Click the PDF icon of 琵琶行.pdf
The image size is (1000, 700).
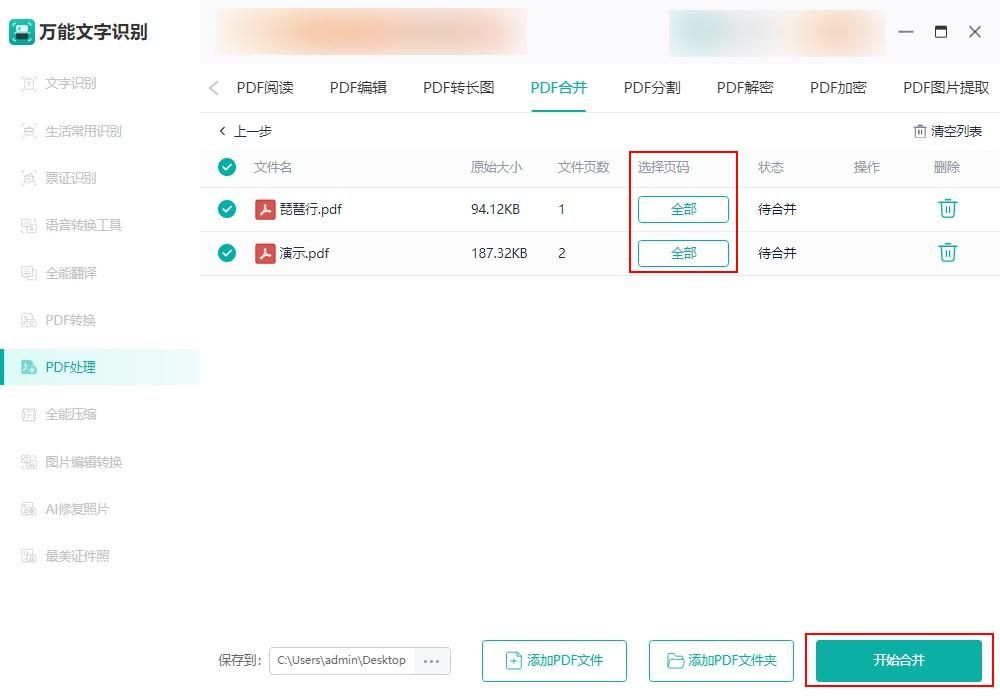[265, 209]
